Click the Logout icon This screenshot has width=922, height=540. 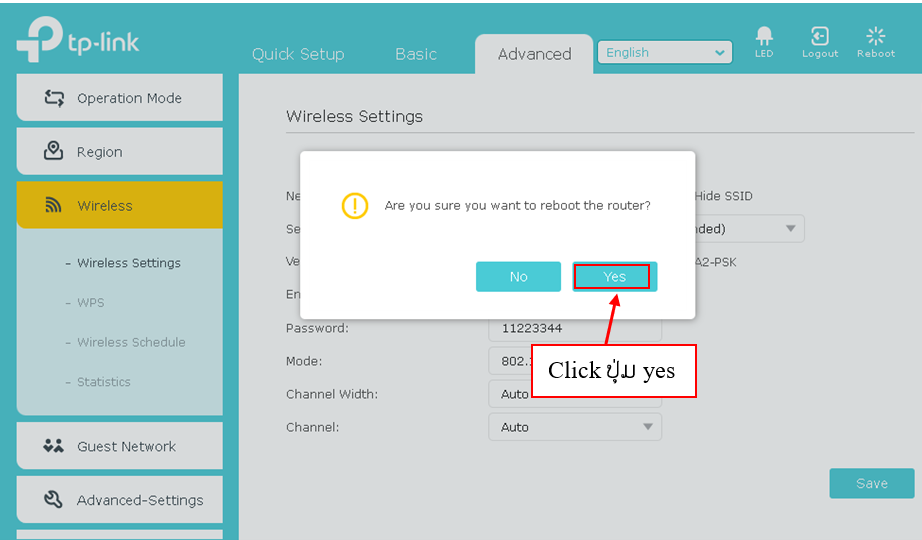coord(819,41)
